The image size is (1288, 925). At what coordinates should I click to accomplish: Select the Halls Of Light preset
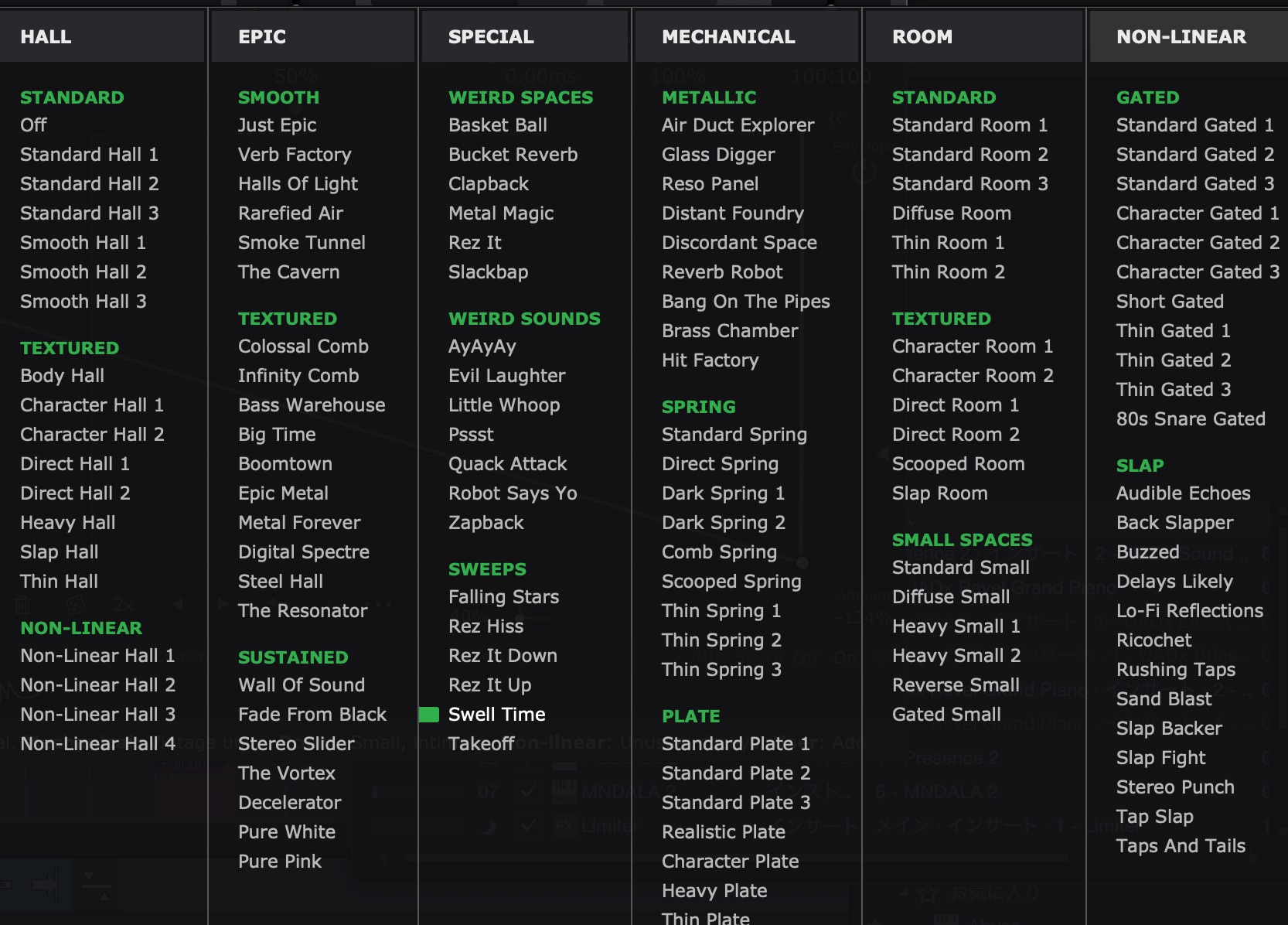(298, 184)
